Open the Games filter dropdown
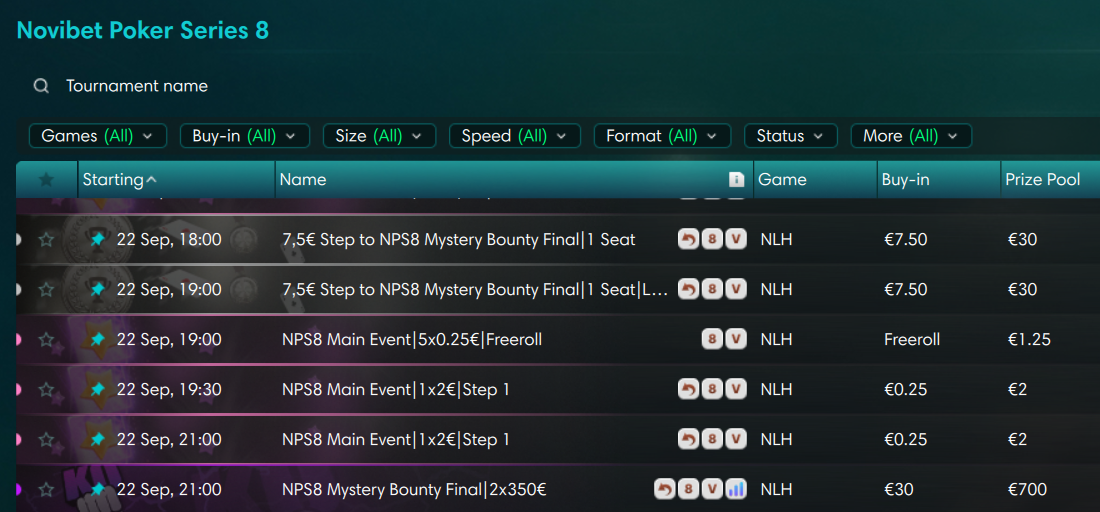This screenshot has width=1100, height=512. (x=98, y=136)
